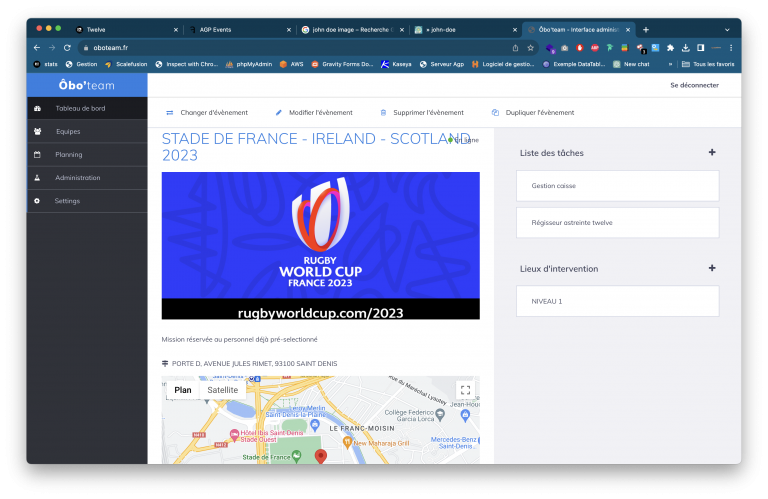Open the Tous les favoris folder
Viewport: 768px width, 499px height.
click(x=708, y=64)
